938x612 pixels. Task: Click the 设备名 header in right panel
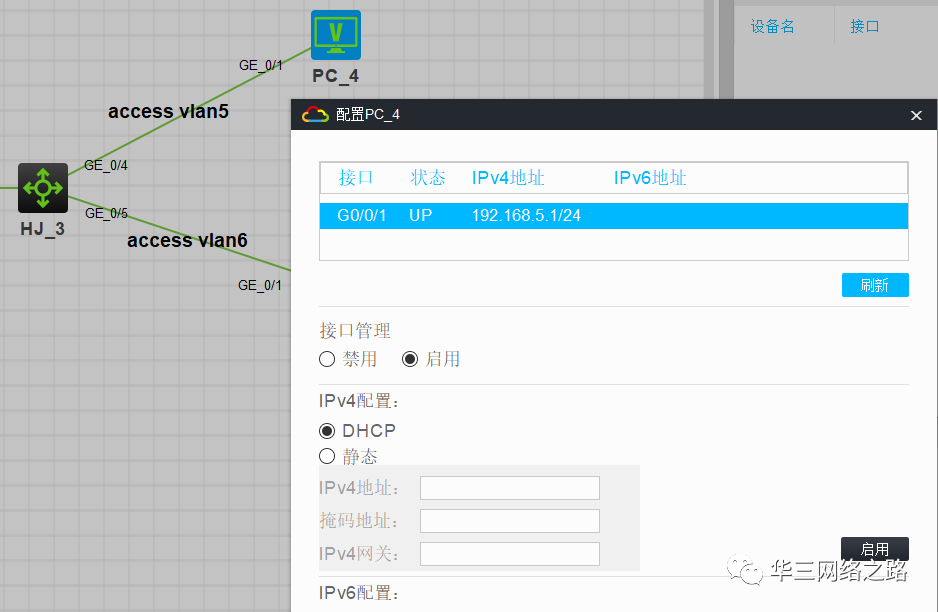(x=772, y=26)
